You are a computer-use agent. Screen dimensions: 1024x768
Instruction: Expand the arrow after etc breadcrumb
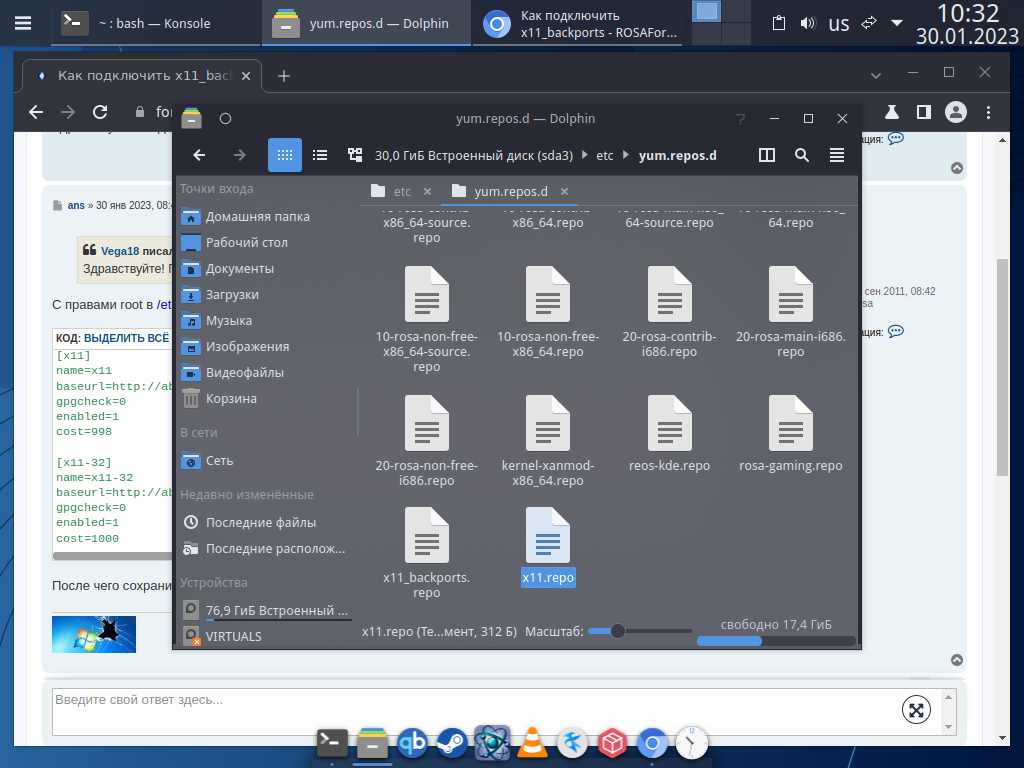click(626, 155)
